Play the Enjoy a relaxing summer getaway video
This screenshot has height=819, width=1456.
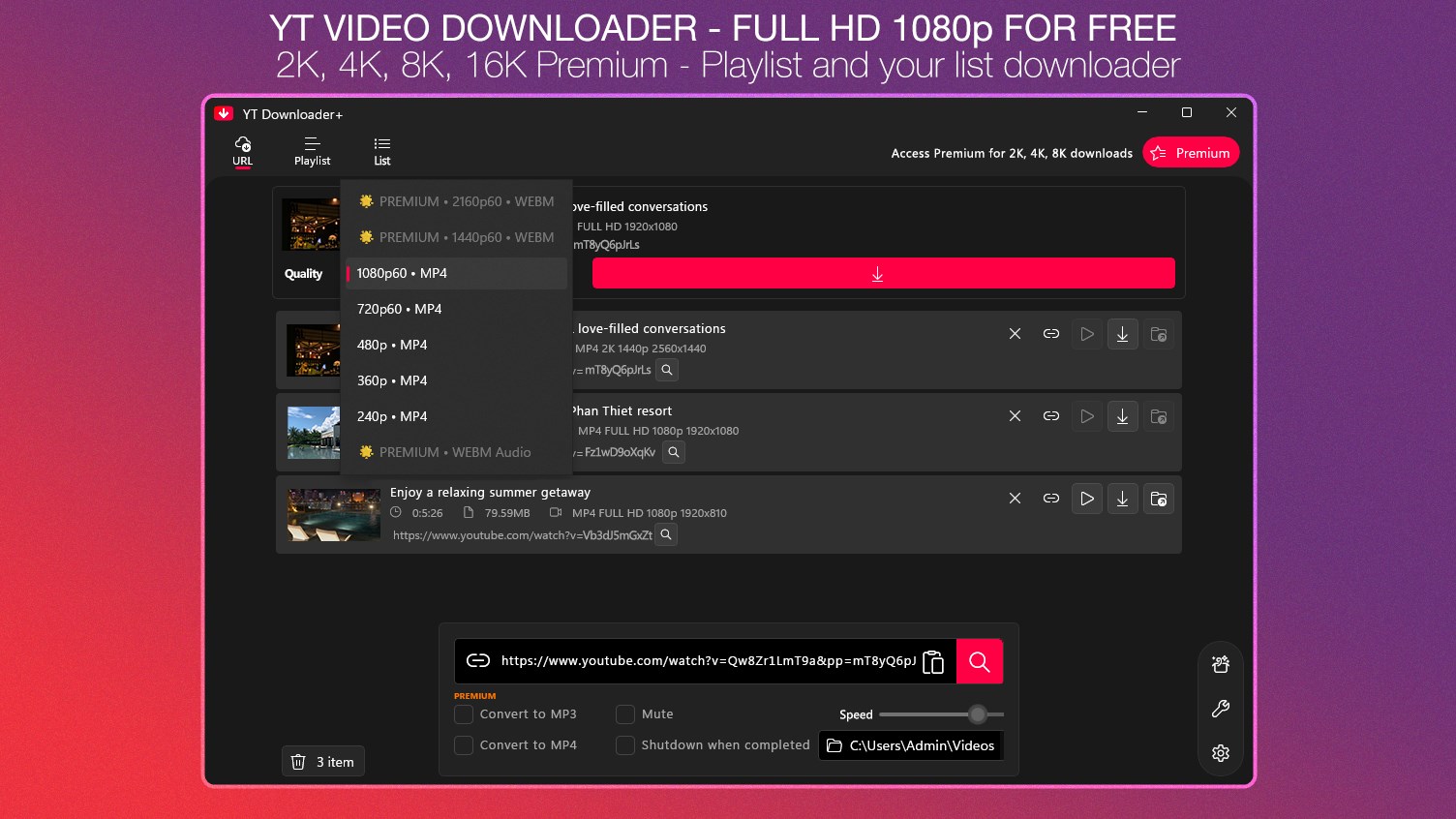(x=1086, y=499)
